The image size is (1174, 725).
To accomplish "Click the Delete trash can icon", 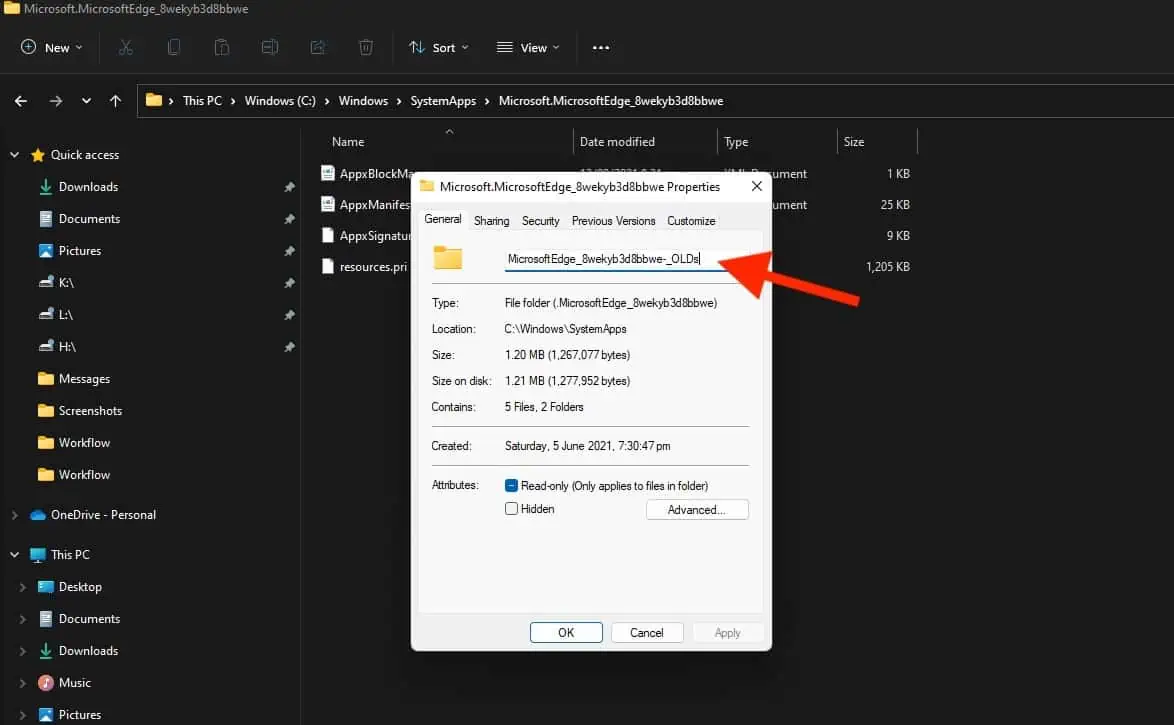I will pyautogui.click(x=365, y=47).
